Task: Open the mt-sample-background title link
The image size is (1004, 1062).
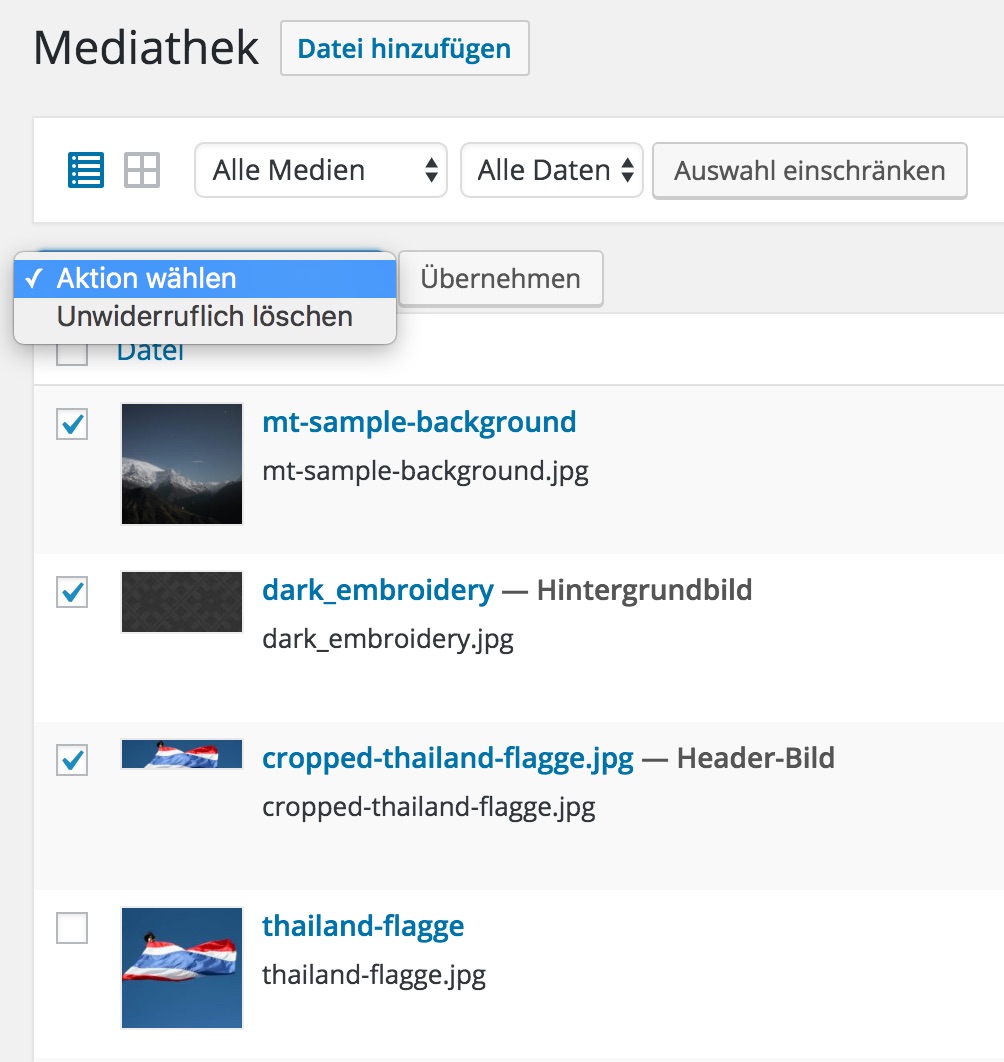Action: point(419,422)
